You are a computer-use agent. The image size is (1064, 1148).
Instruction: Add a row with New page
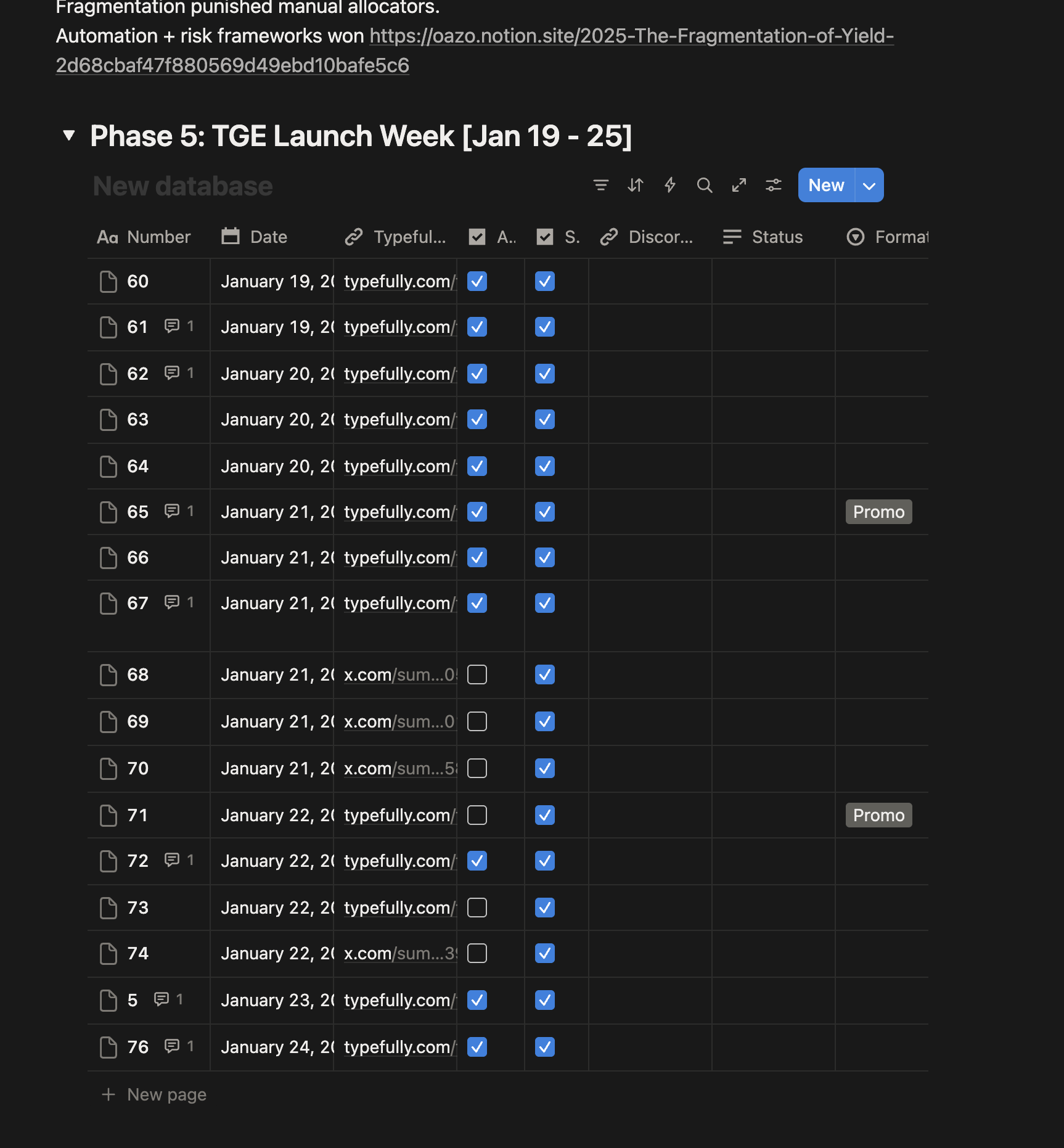pyautogui.click(x=166, y=1094)
